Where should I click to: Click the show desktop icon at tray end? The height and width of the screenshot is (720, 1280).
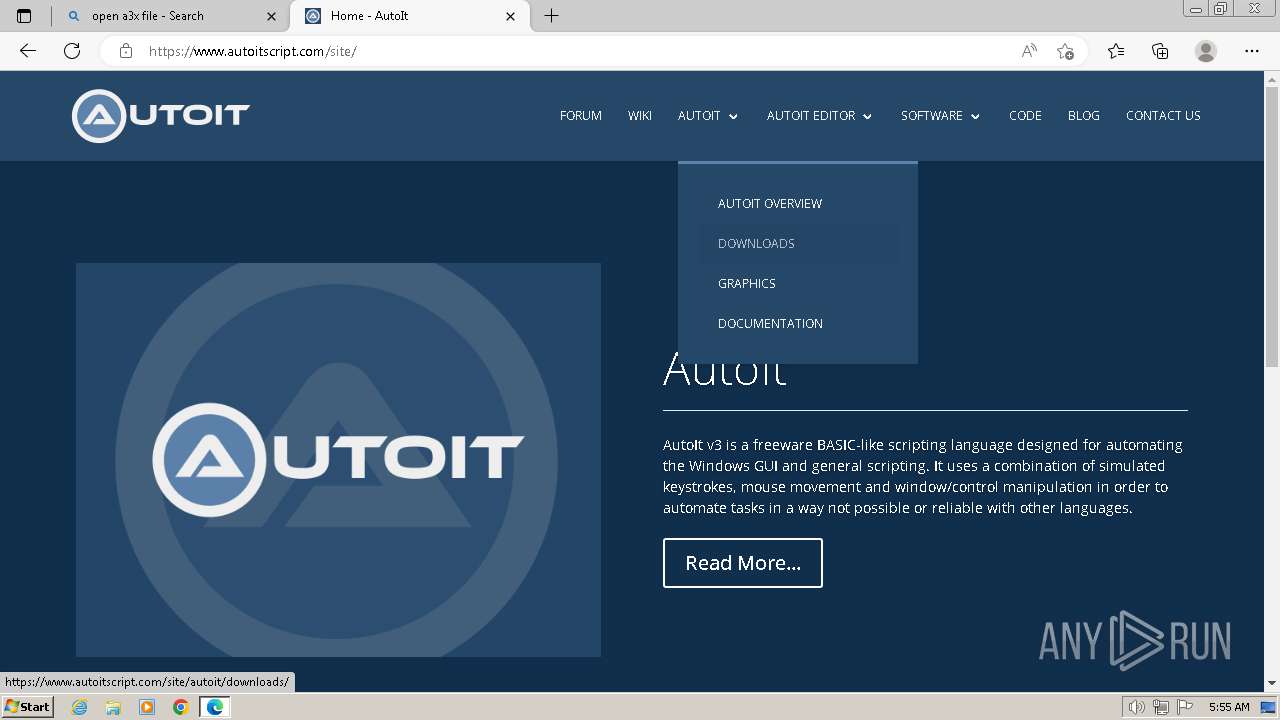click(x=1268, y=707)
